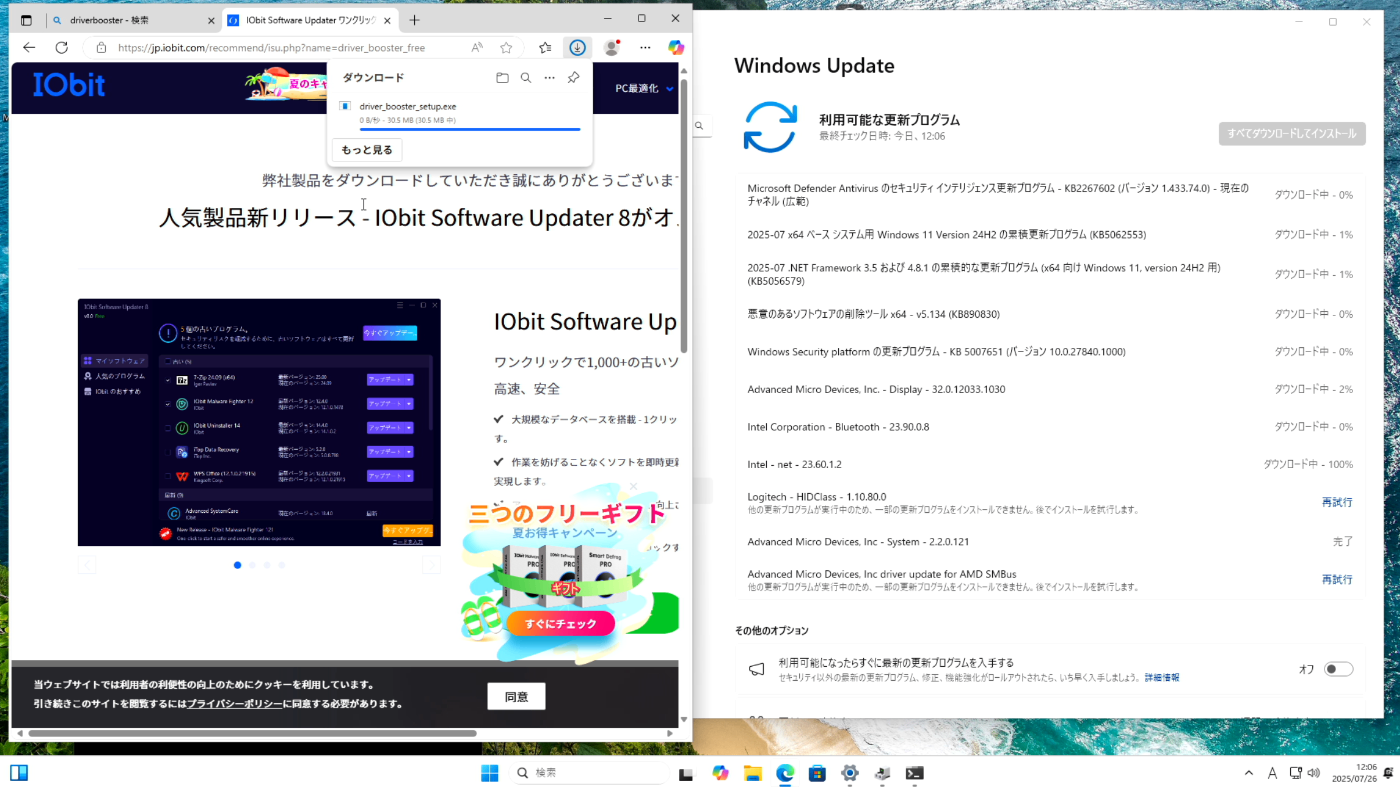The width and height of the screenshot is (1400, 787).
Task: Click もっと見る button in downloads
Action: pyautogui.click(x=367, y=150)
